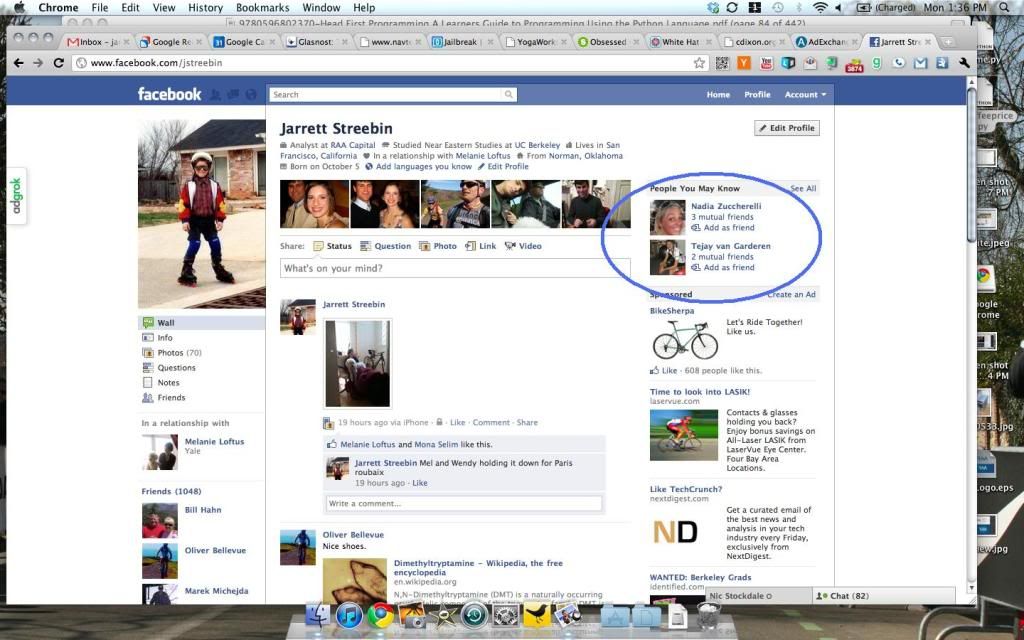Open Questions in the profile sidebar
The image size is (1024, 640).
pyautogui.click(x=168, y=368)
